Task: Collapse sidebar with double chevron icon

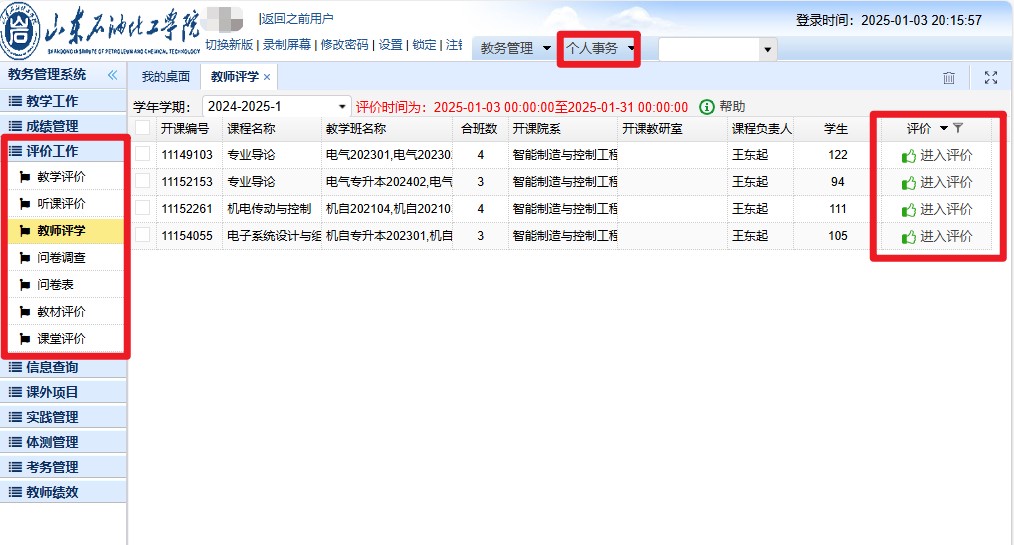Action: 113,75
